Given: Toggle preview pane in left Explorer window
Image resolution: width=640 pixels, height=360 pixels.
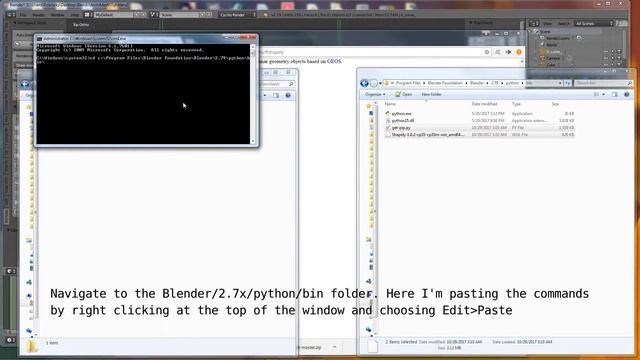Looking at the screenshot, I should (276, 95).
